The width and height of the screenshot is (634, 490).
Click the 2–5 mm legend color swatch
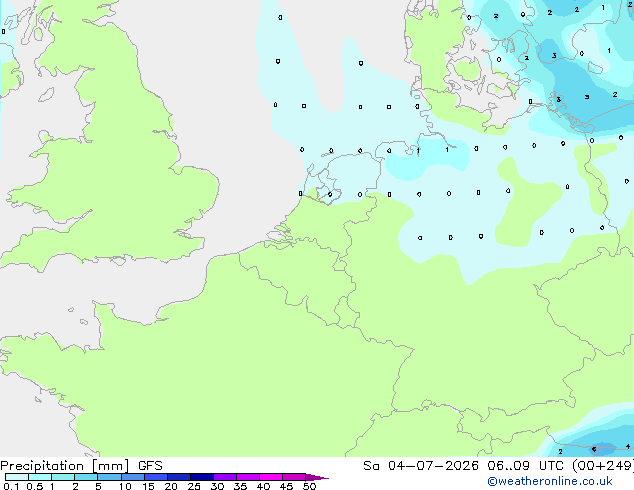coord(86,477)
